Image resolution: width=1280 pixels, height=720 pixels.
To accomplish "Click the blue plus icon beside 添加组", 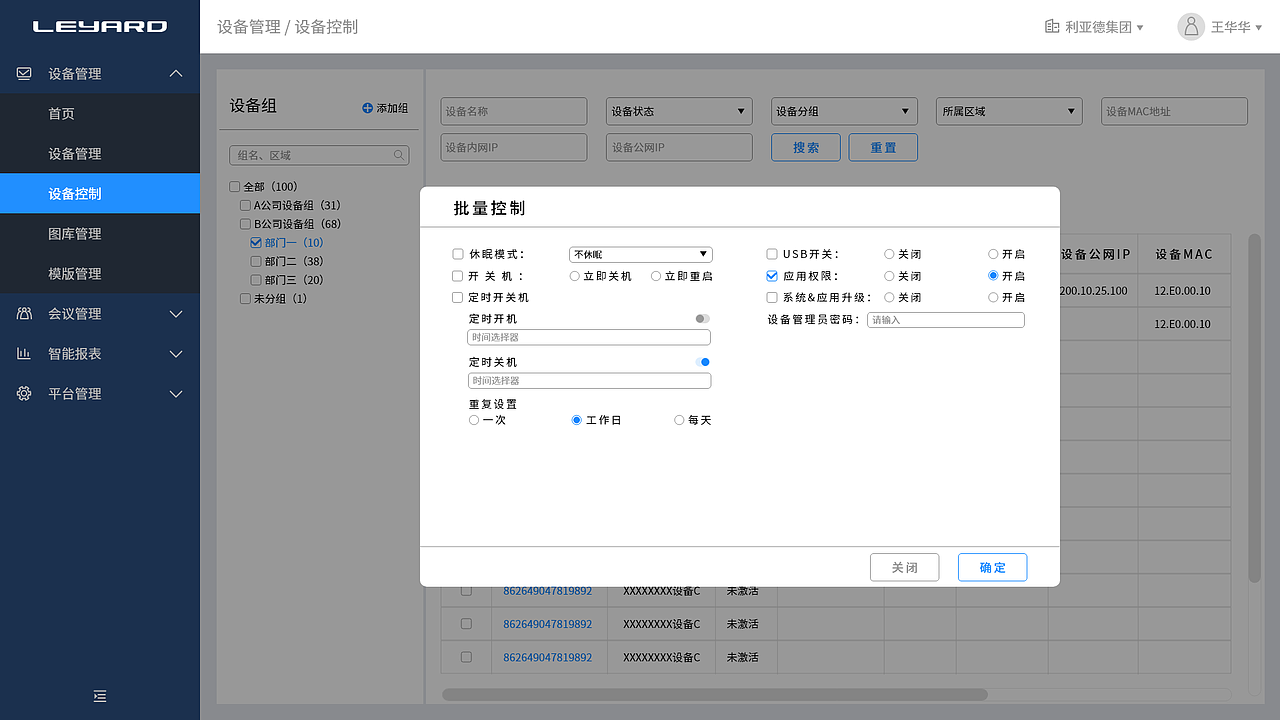I will pyautogui.click(x=366, y=108).
